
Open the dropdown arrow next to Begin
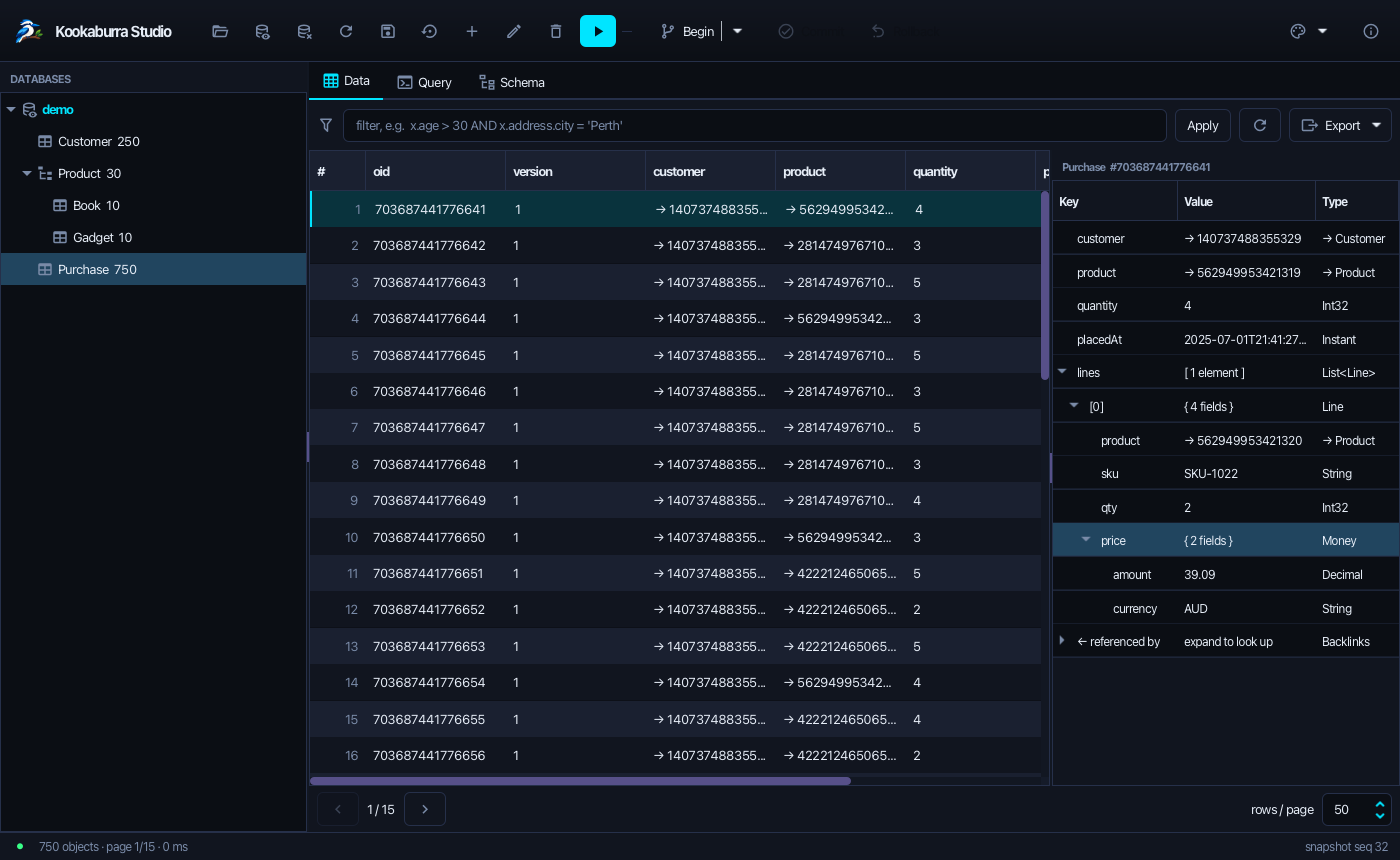pyautogui.click(x=738, y=31)
